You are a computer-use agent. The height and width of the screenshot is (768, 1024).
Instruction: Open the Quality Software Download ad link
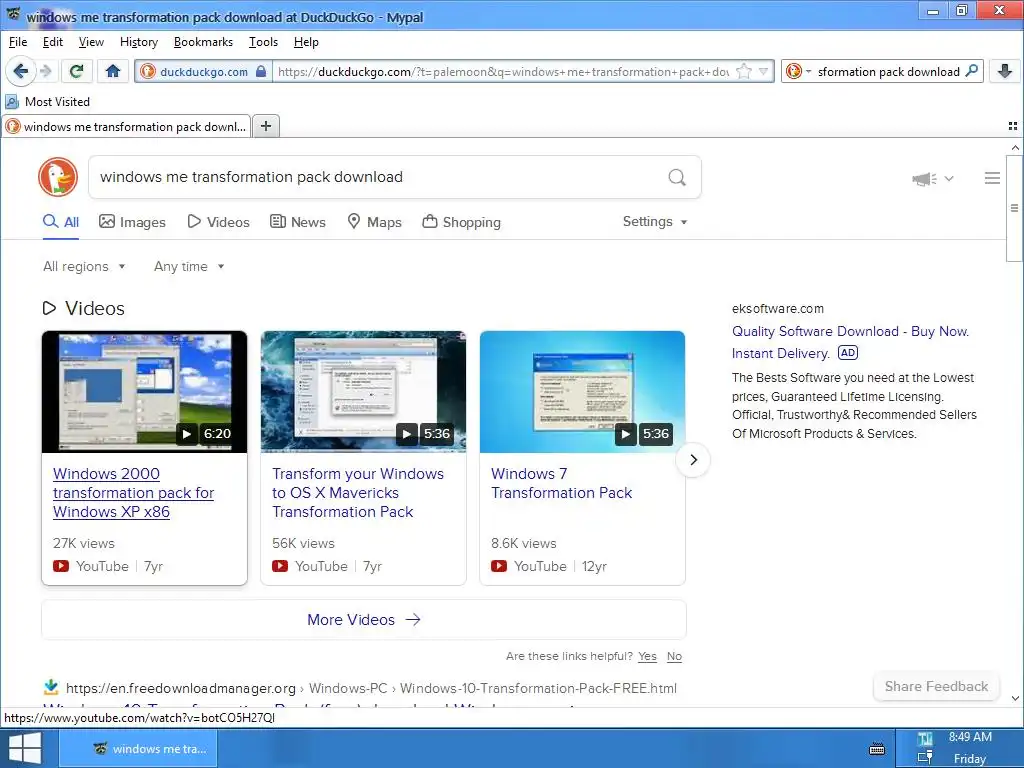click(x=850, y=342)
